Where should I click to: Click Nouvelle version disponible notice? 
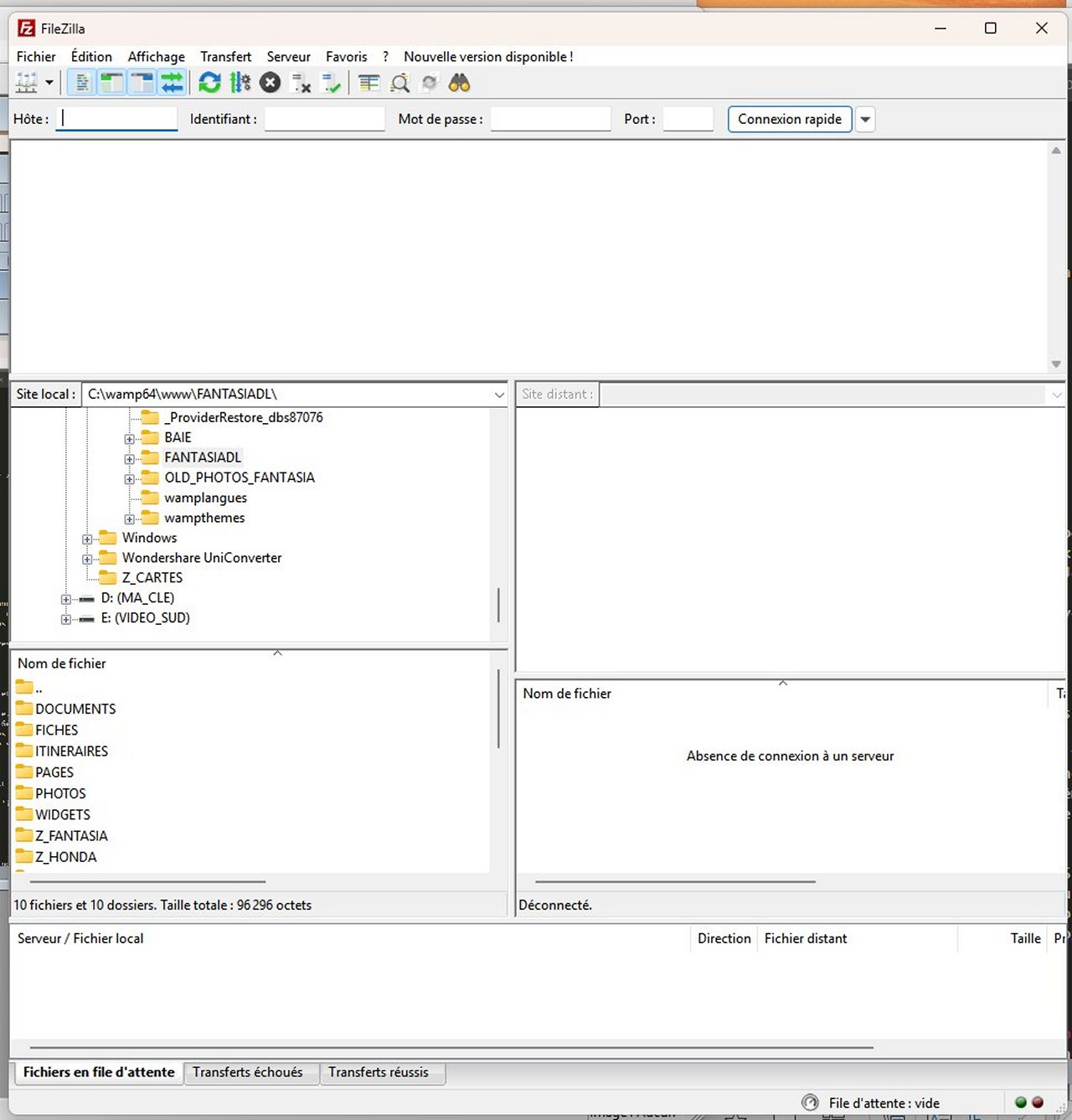(488, 57)
